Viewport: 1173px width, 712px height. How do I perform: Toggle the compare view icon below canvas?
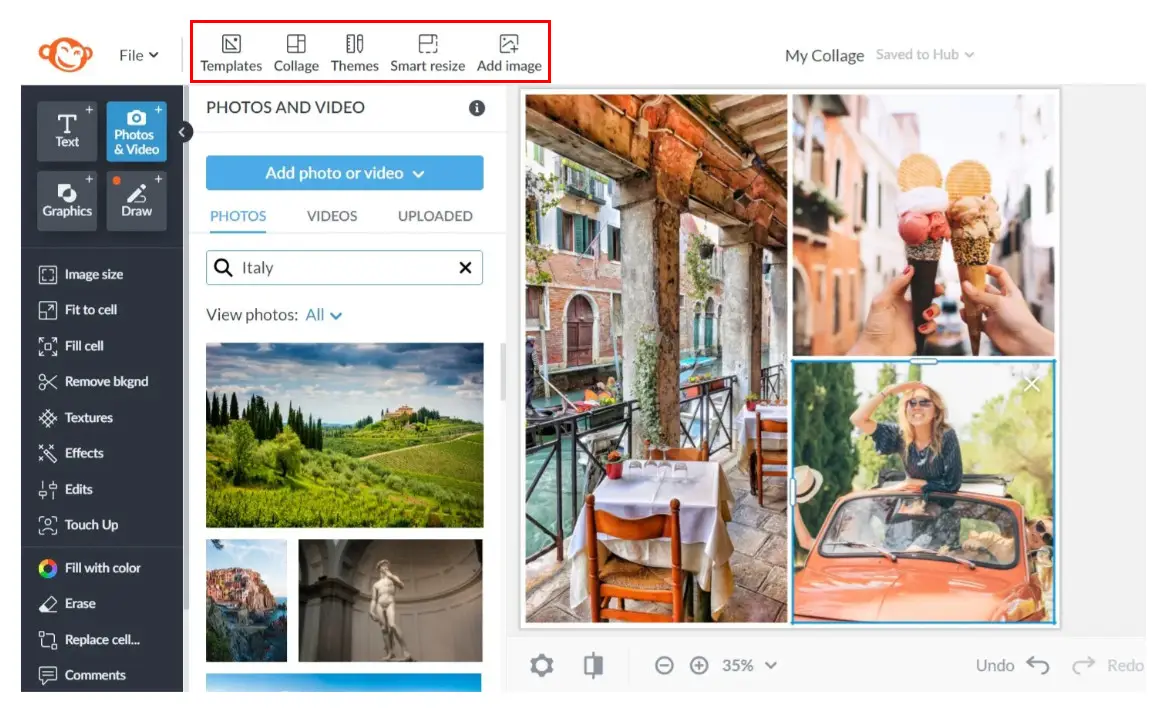pyautogui.click(x=594, y=665)
